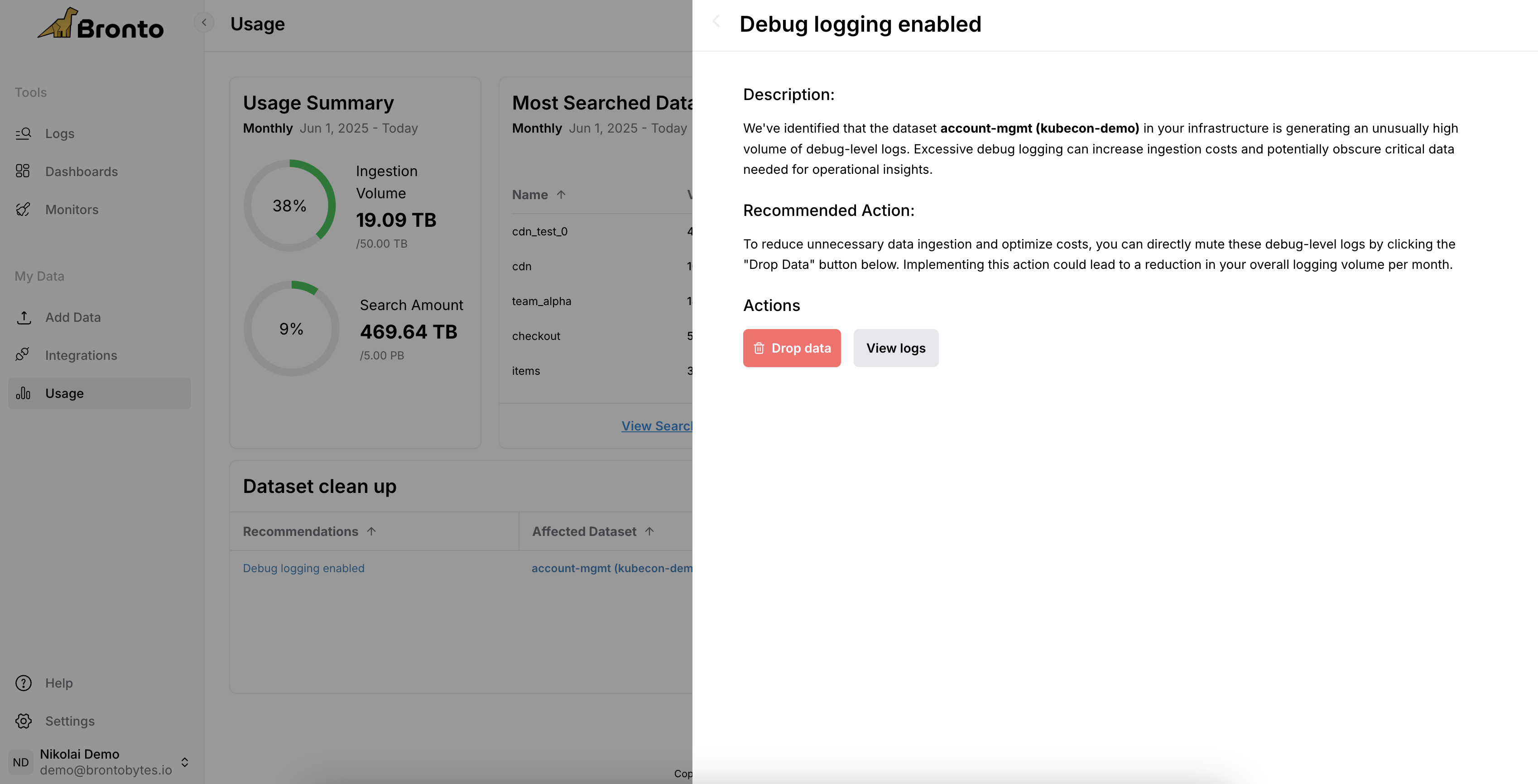1538x784 pixels.
Task: Open Help question mark icon
Action: 23,683
